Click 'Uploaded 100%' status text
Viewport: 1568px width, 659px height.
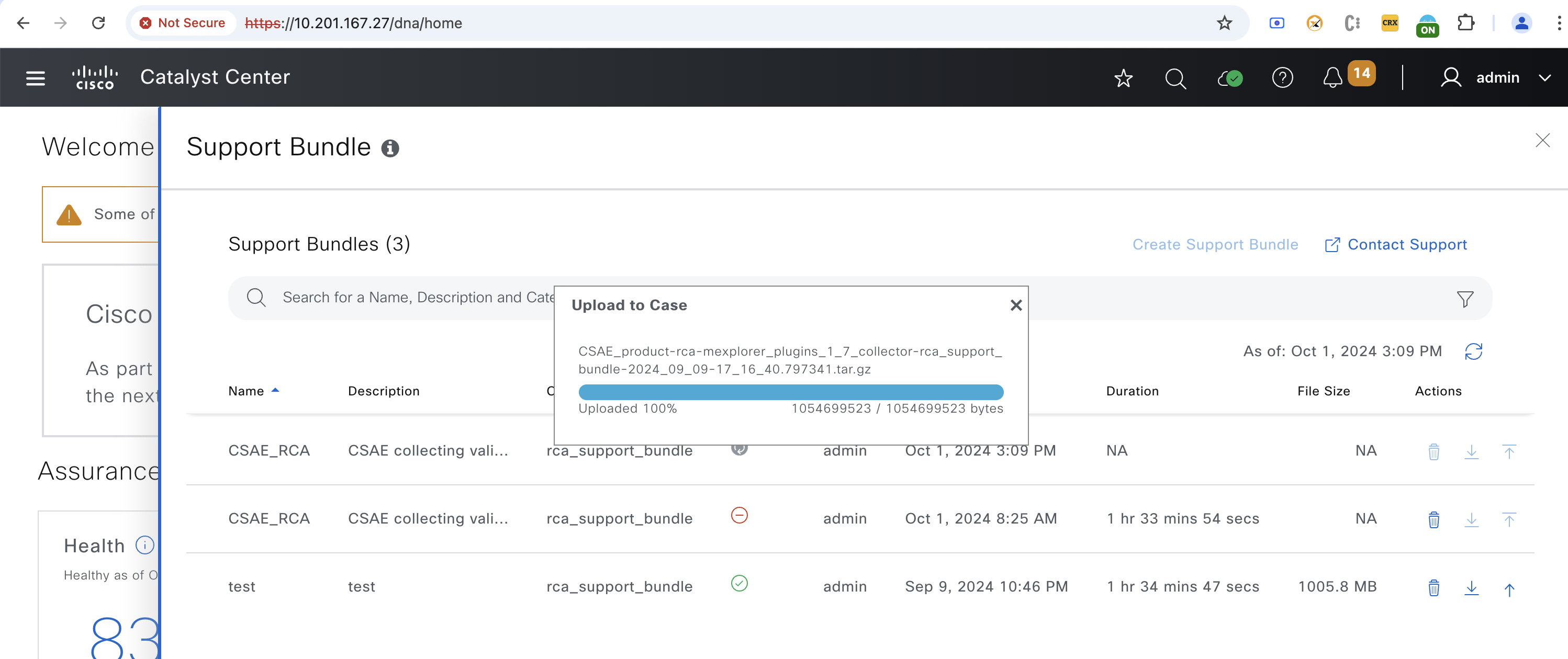coord(627,408)
